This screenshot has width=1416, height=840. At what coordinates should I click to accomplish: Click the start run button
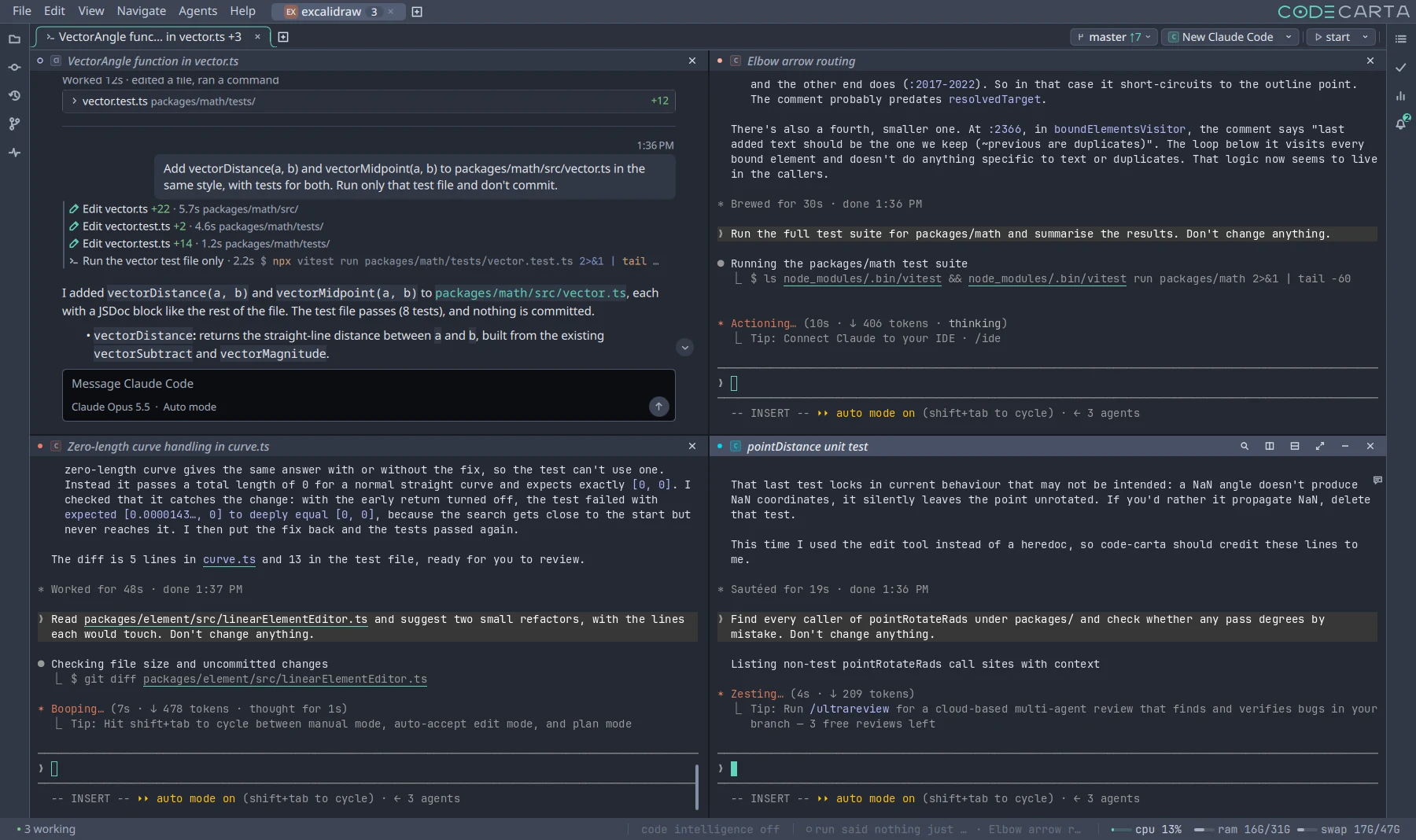pos(1332,37)
